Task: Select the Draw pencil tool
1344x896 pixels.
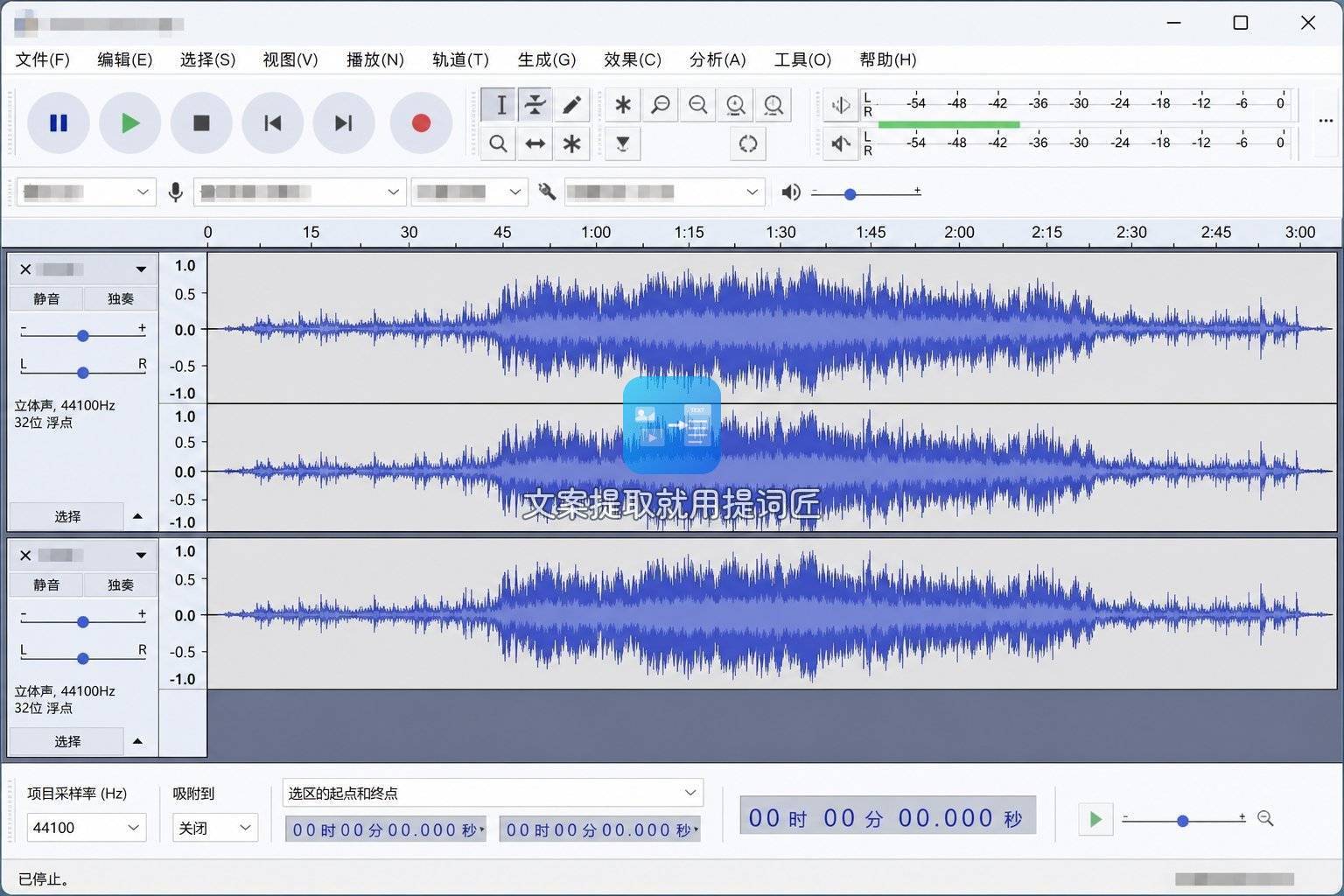Action: 572,105
